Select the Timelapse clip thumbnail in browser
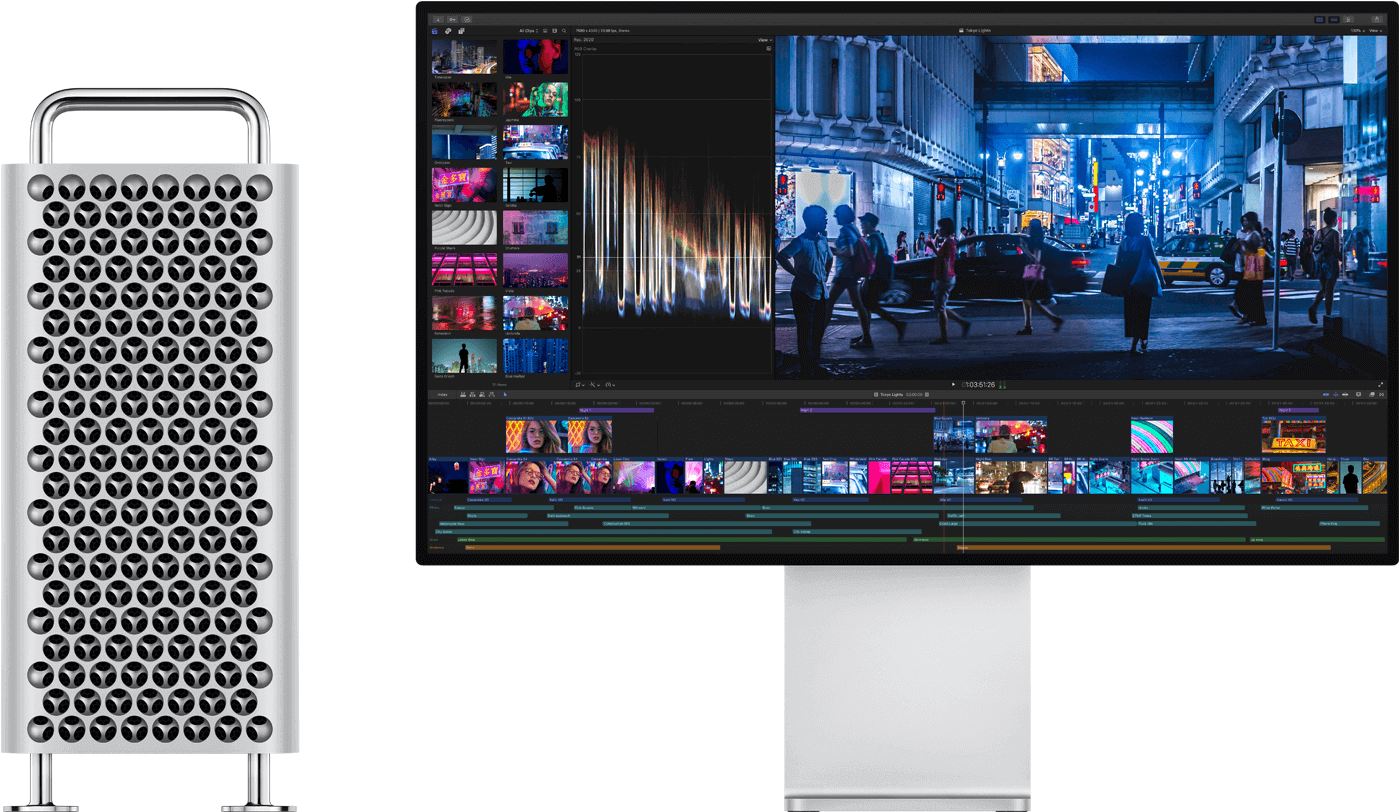The image size is (1399, 812). [464, 57]
